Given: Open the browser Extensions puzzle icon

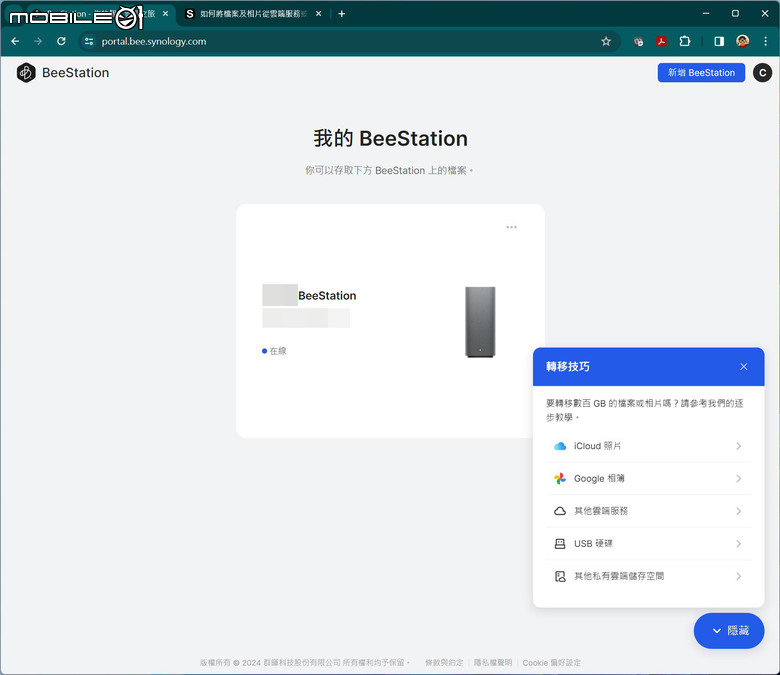Looking at the screenshot, I should tap(685, 41).
